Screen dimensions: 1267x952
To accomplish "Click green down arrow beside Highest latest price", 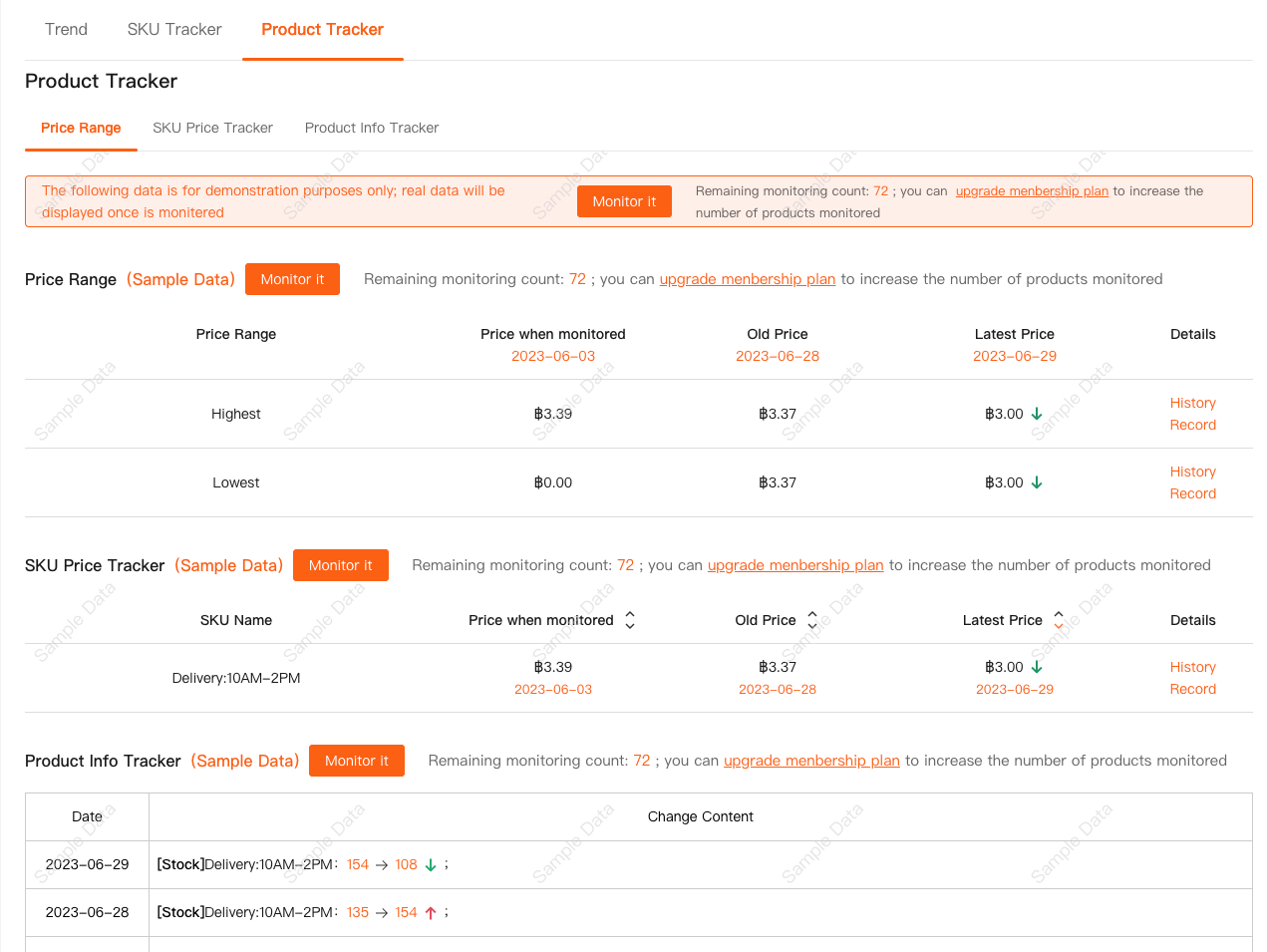I will pos(1037,414).
